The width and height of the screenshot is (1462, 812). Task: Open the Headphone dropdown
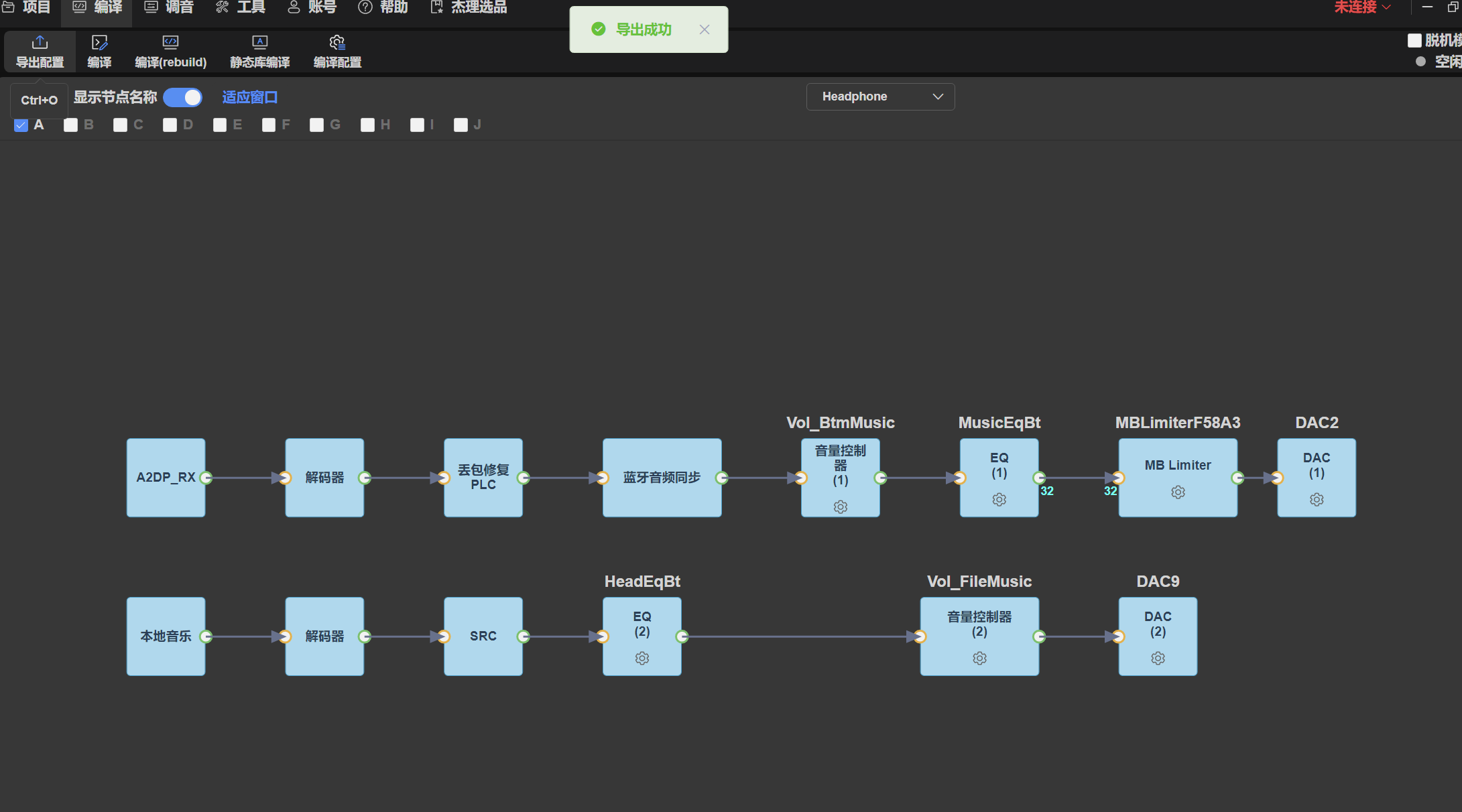coord(880,96)
